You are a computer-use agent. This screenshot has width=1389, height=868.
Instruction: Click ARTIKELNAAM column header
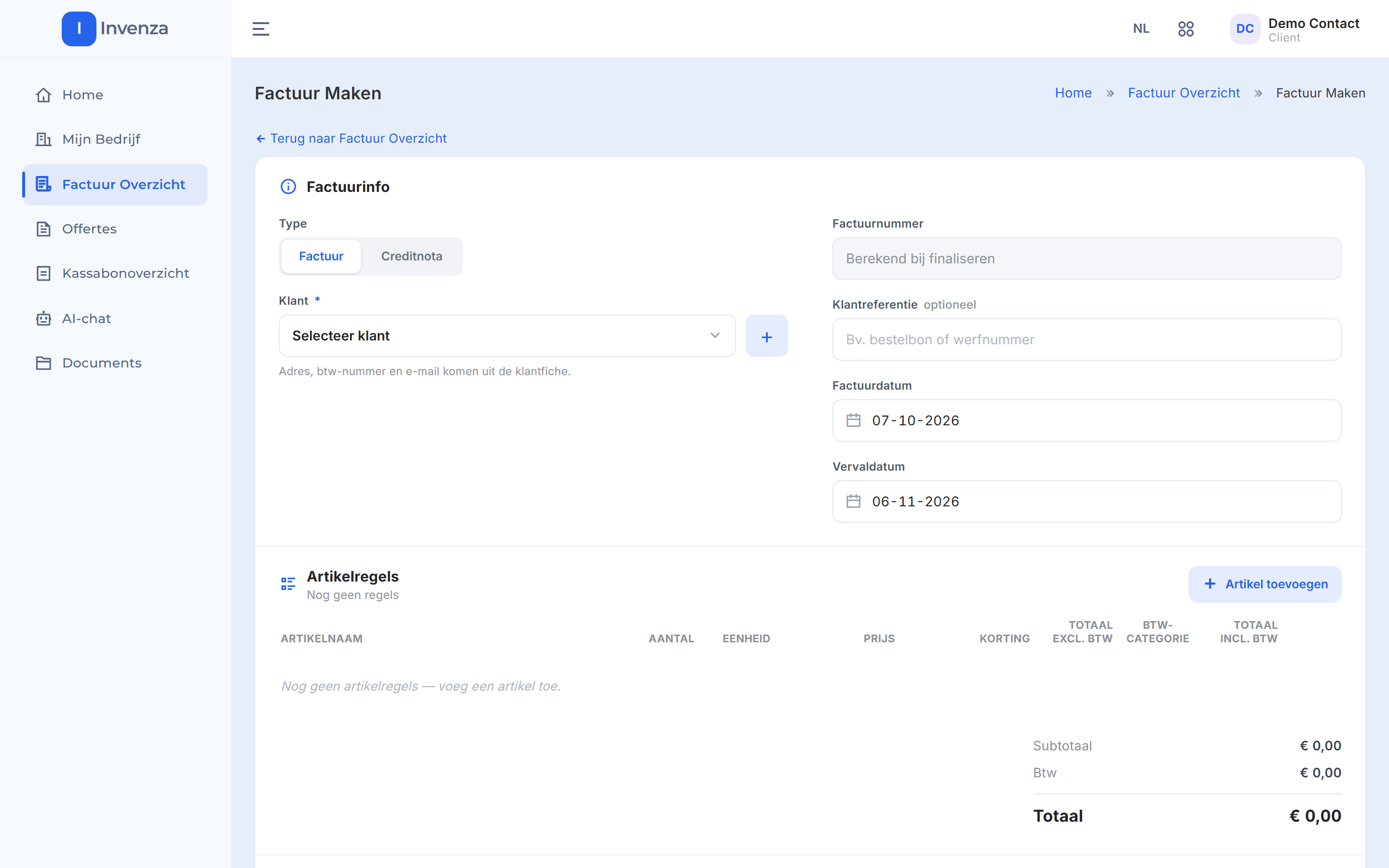(321, 638)
